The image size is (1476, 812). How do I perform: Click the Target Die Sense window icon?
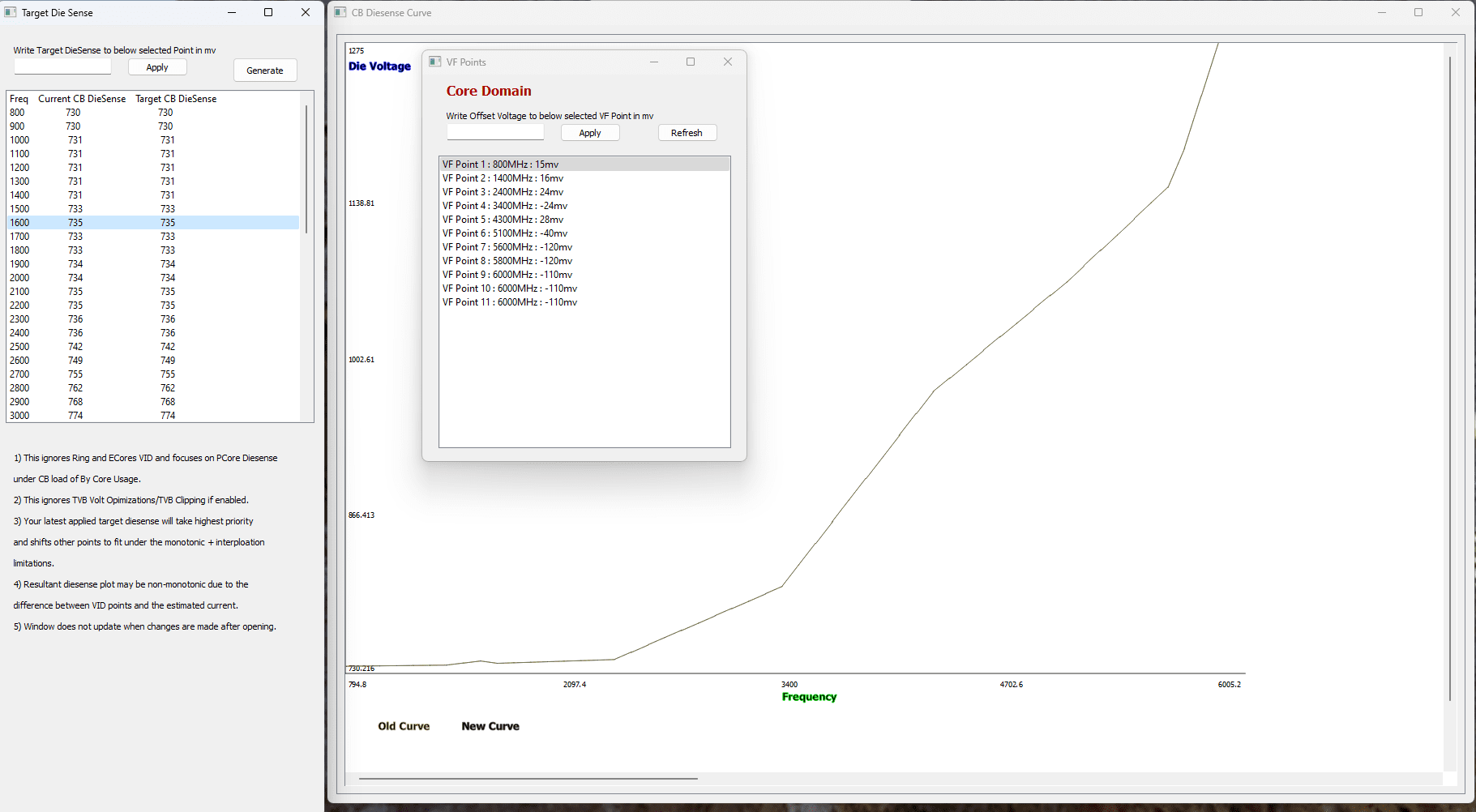pyautogui.click(x=11, y=12)
